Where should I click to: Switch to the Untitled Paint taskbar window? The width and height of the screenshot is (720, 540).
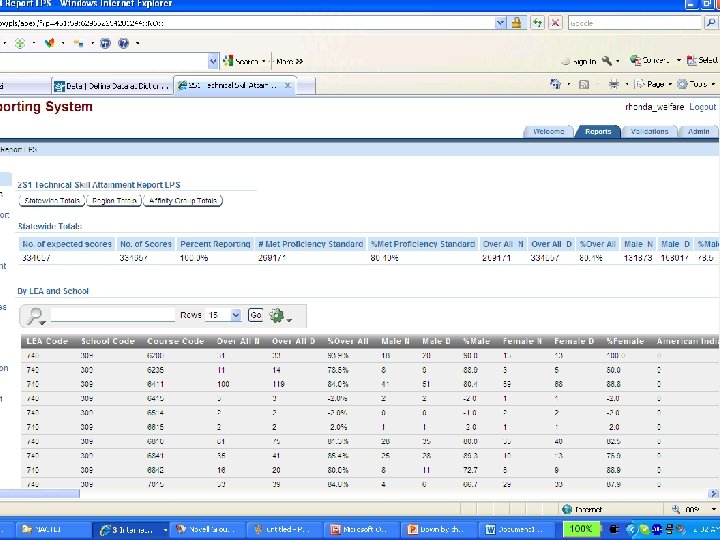coord(285,529)
